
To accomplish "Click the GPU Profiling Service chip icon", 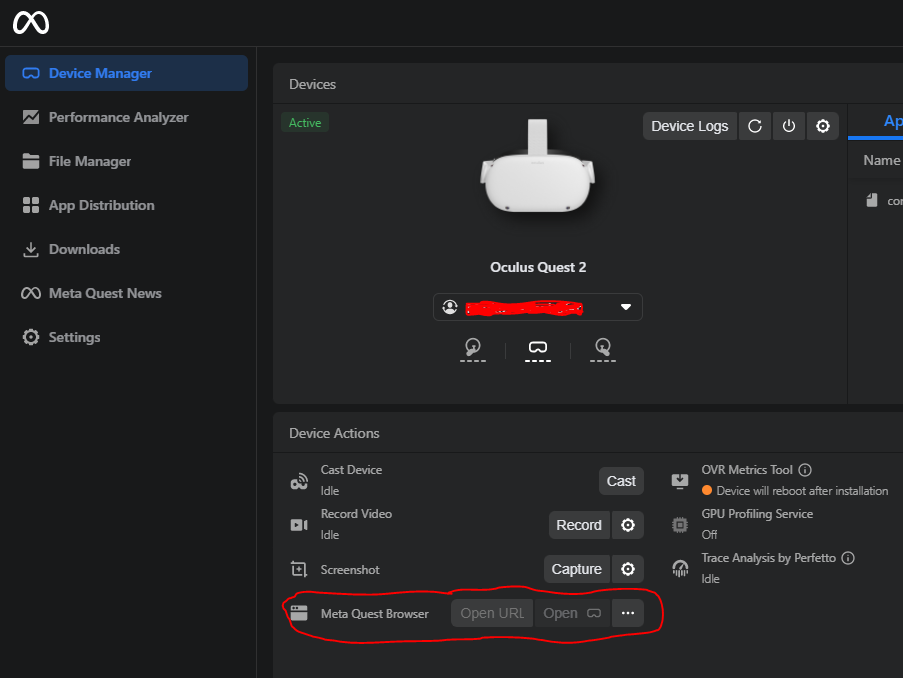I will coord(680,525).
